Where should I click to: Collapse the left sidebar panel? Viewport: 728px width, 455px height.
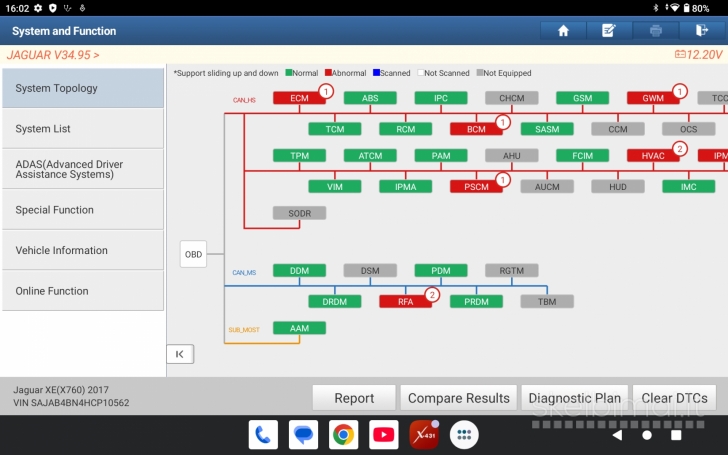pos(180,354)
